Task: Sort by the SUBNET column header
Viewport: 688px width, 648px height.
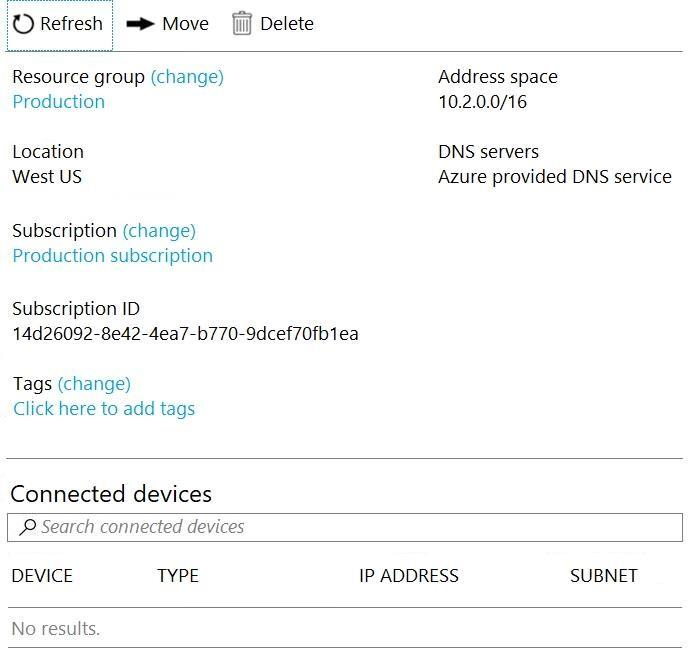Action: [x=603, y=576]
